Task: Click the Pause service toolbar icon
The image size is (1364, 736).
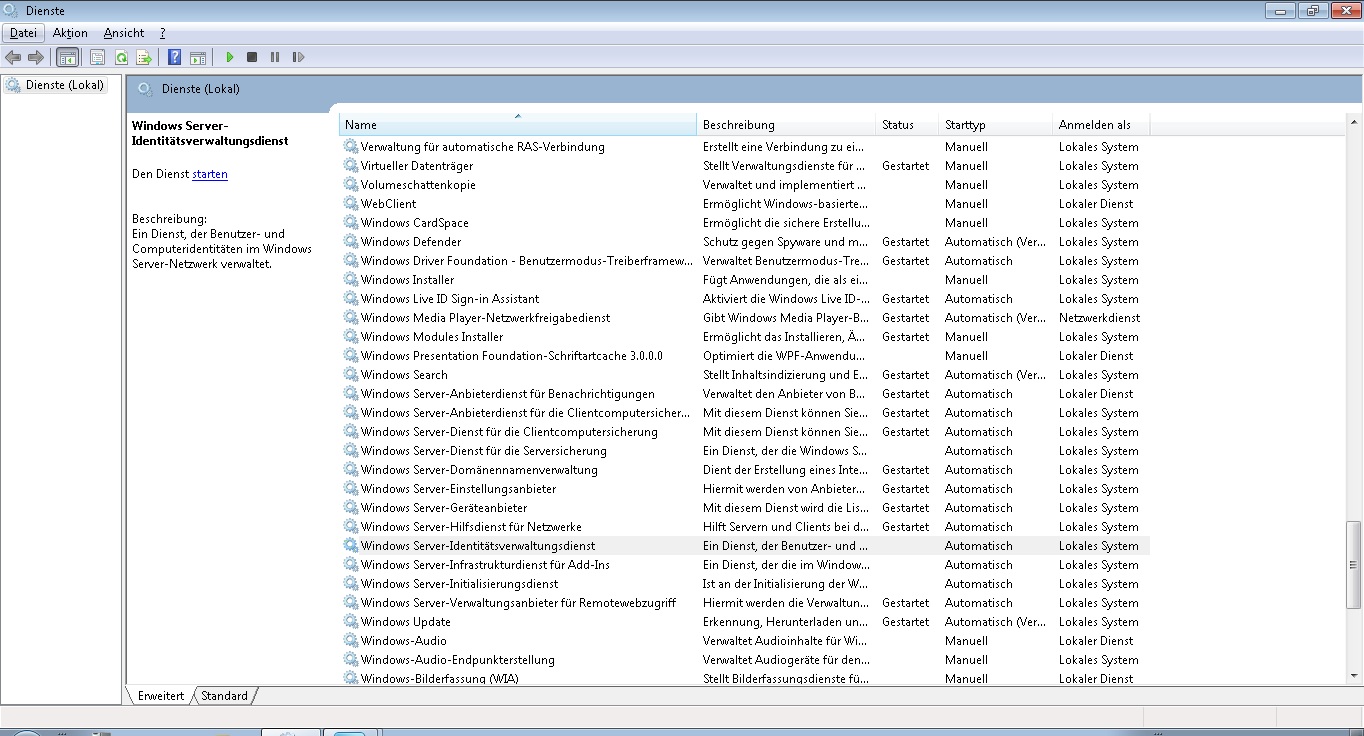Action: 275,57
